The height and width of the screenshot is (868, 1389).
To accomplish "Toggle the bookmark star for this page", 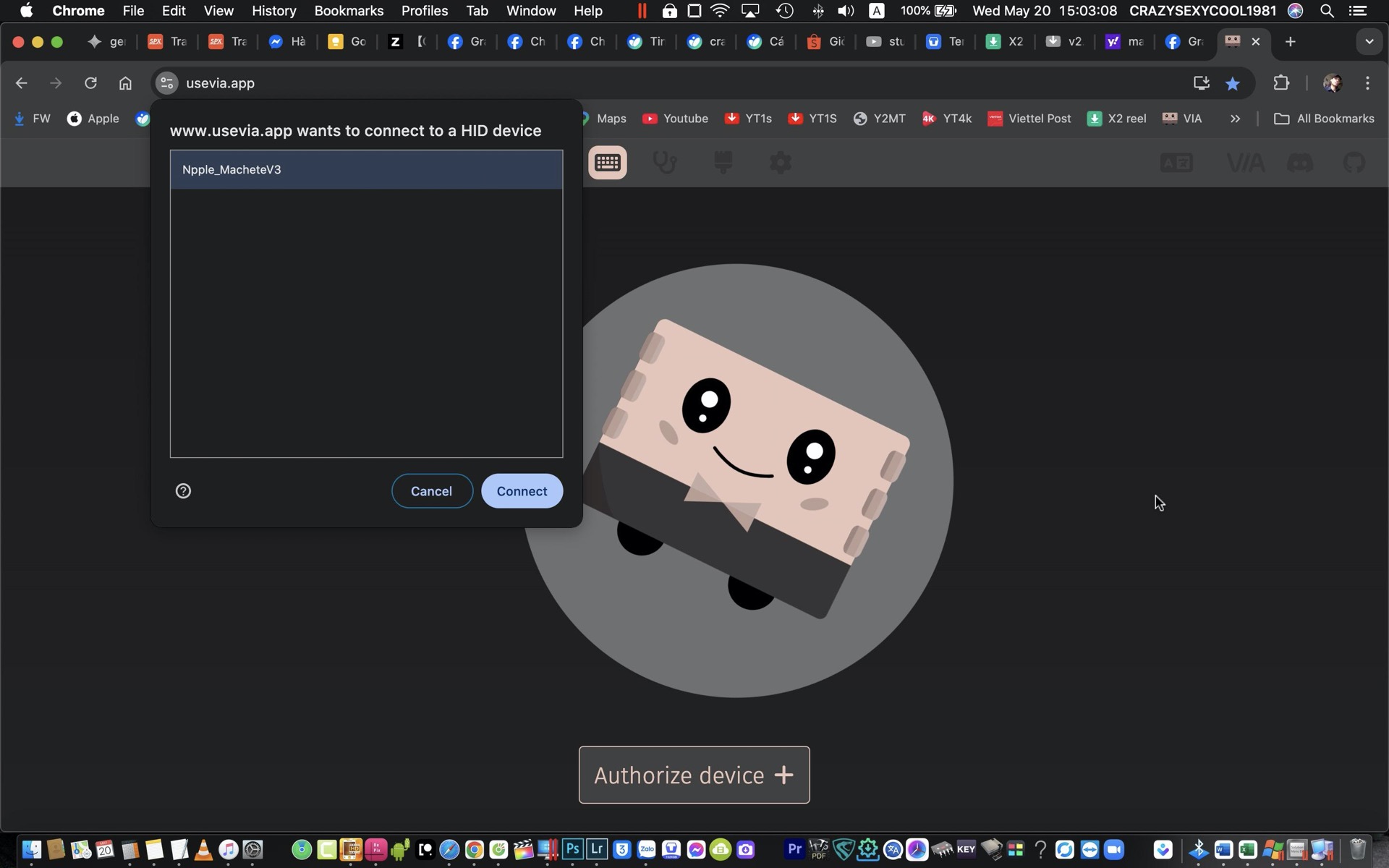I will pos(1233,83).
